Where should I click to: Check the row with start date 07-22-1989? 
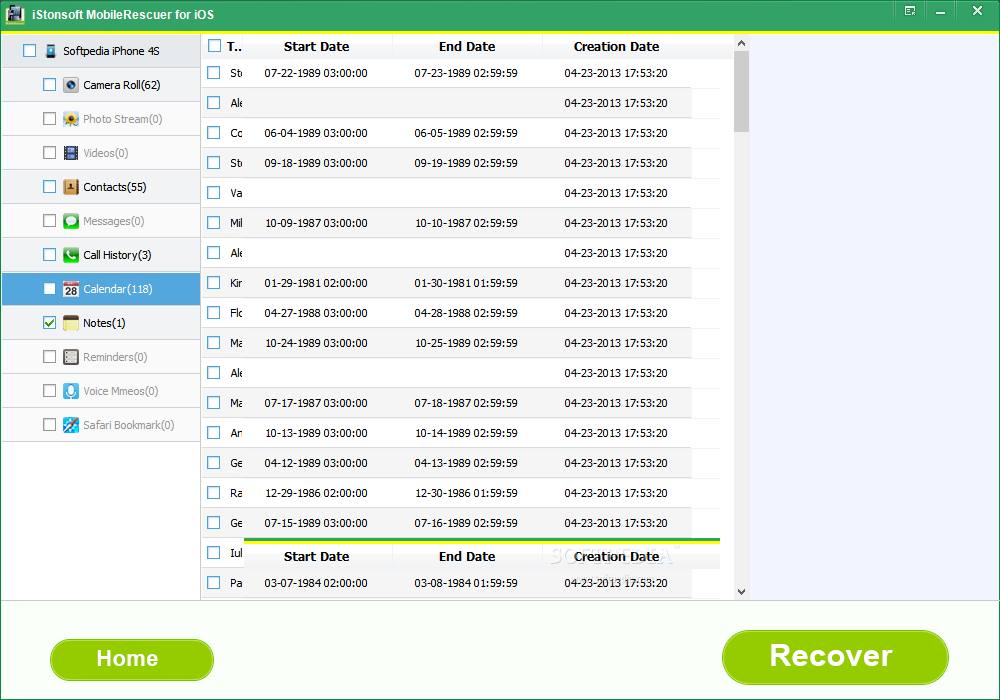(x=214, y=73)
